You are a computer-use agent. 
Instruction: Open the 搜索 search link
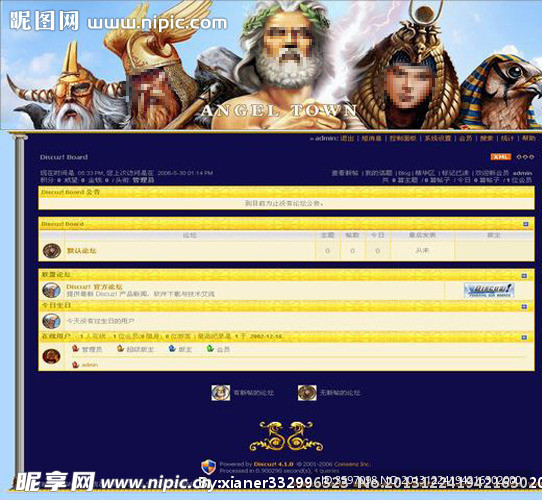pos(486,138)
